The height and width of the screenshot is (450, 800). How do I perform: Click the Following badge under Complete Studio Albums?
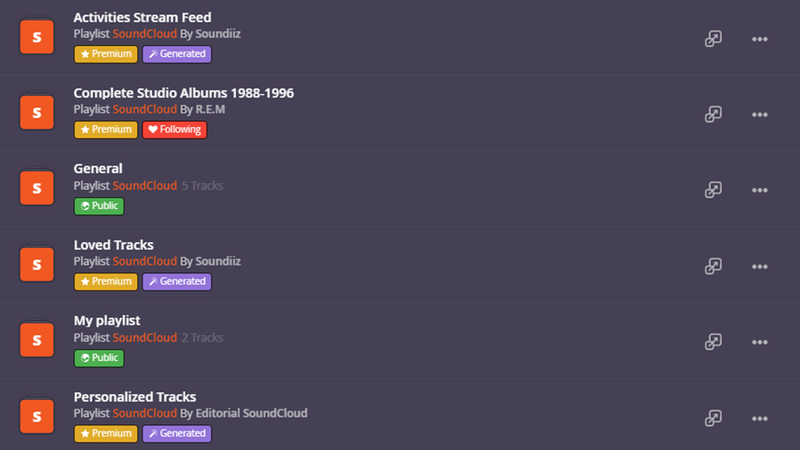click(174, 130)
